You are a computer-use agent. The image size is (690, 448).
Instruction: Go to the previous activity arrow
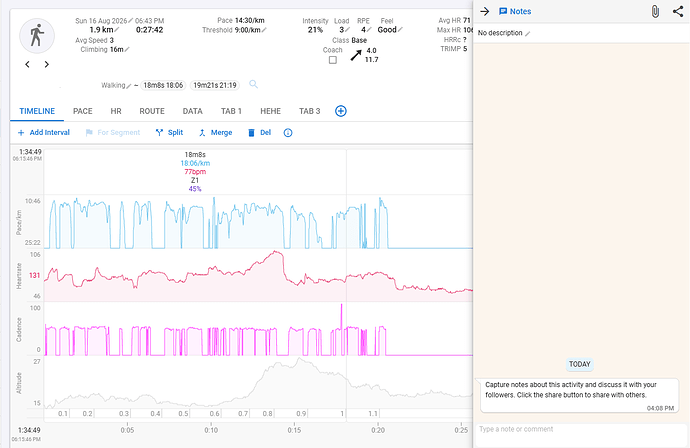(x=27, y=64)
